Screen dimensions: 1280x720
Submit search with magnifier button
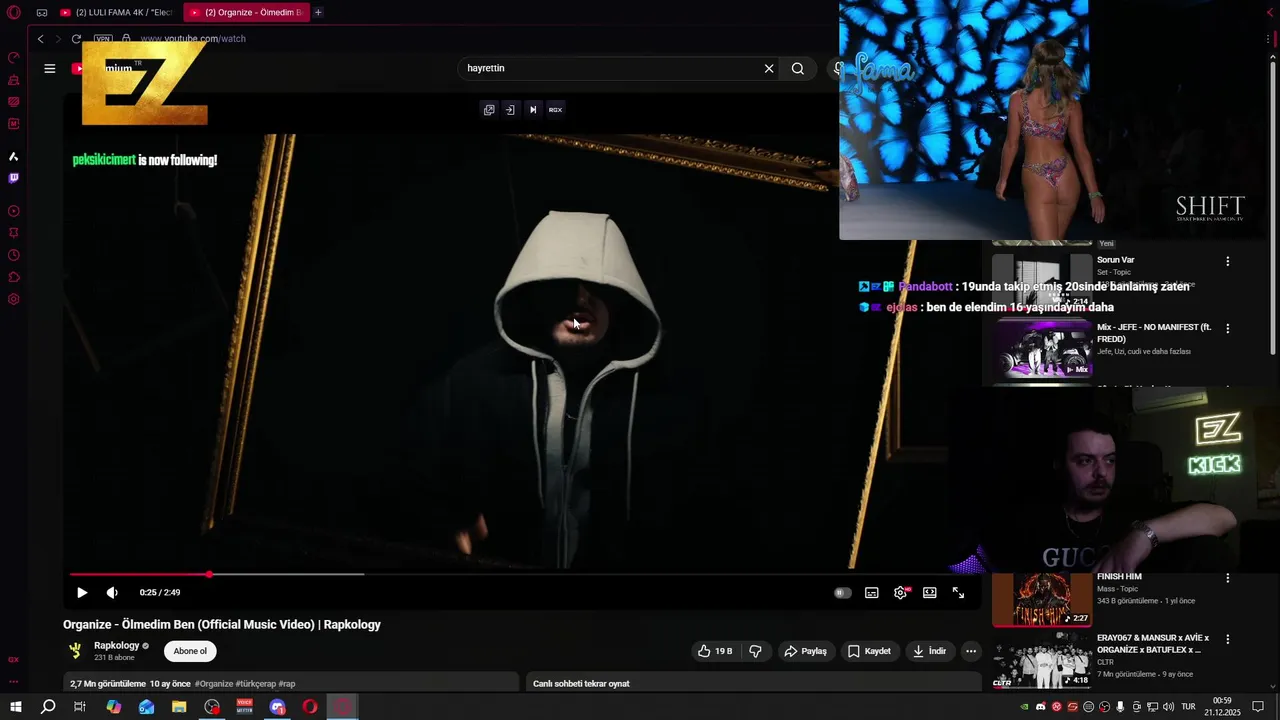pos(798,69)
